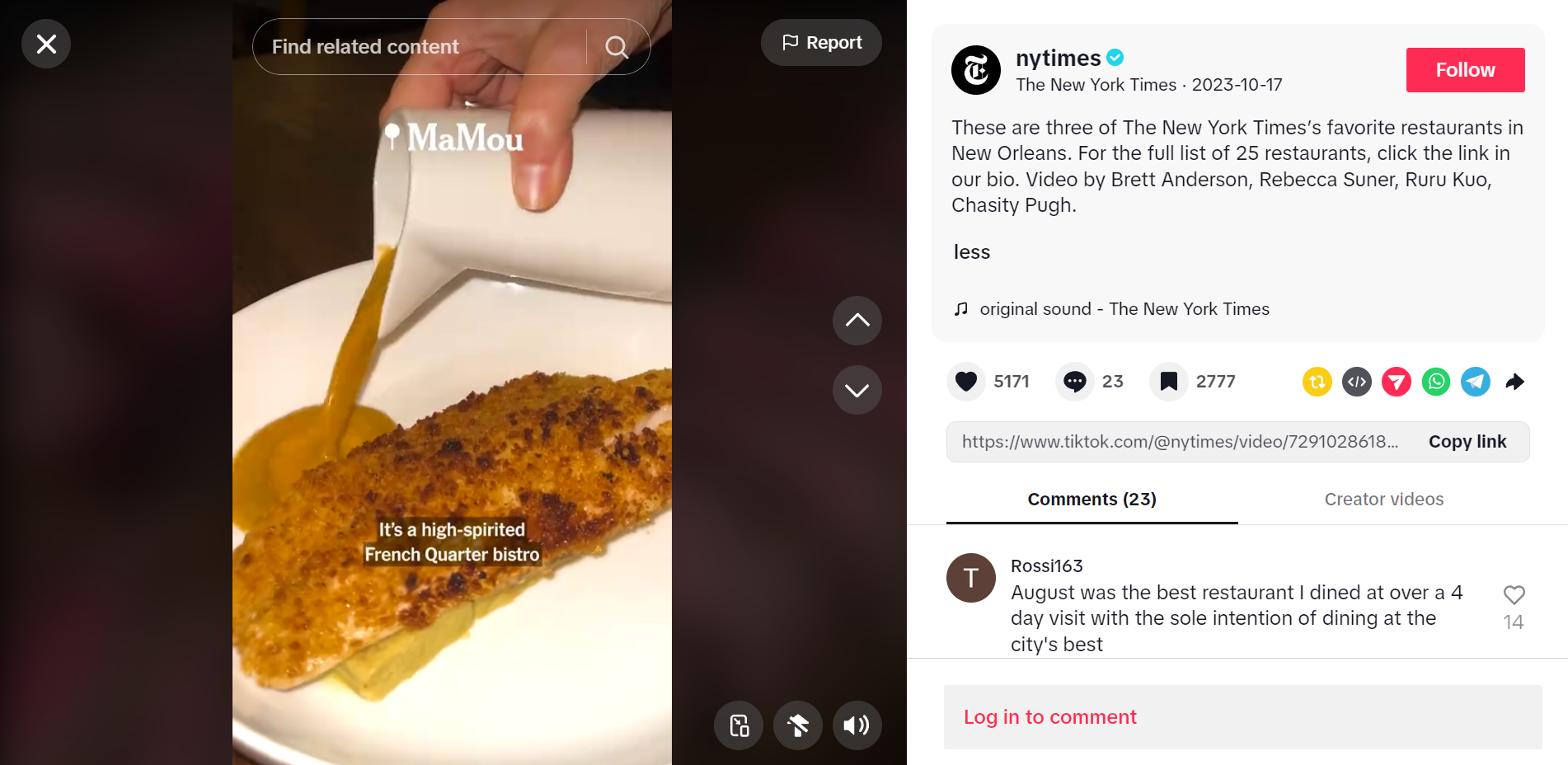Select the Comments (23) tab
The width and height of the screenshot is (1568, 765).
pos(1091,500)
